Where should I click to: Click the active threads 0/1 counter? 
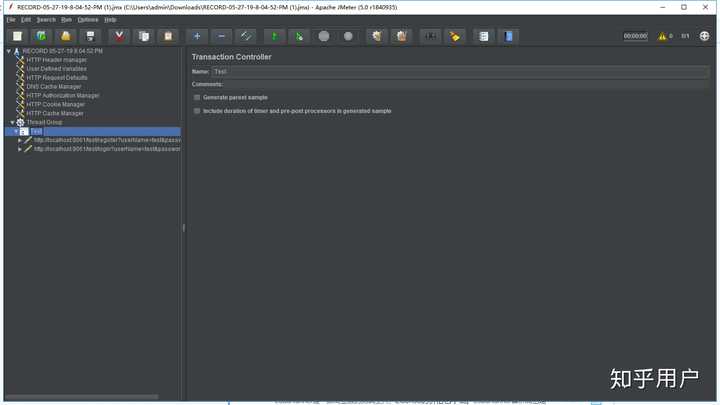point(685,36)
